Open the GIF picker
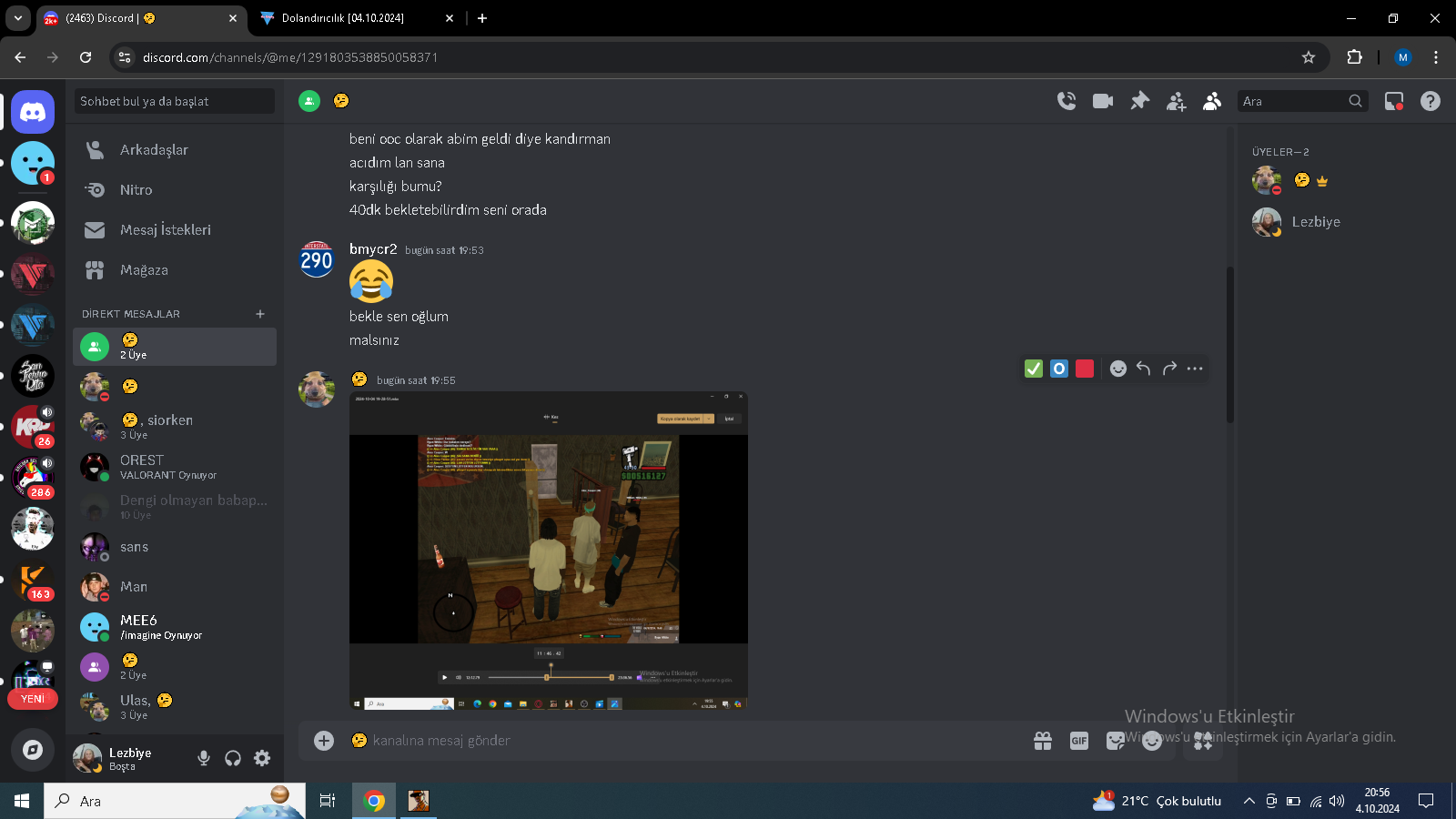The height and width of the screenshot is (819, 1456). pos(1079,741)
